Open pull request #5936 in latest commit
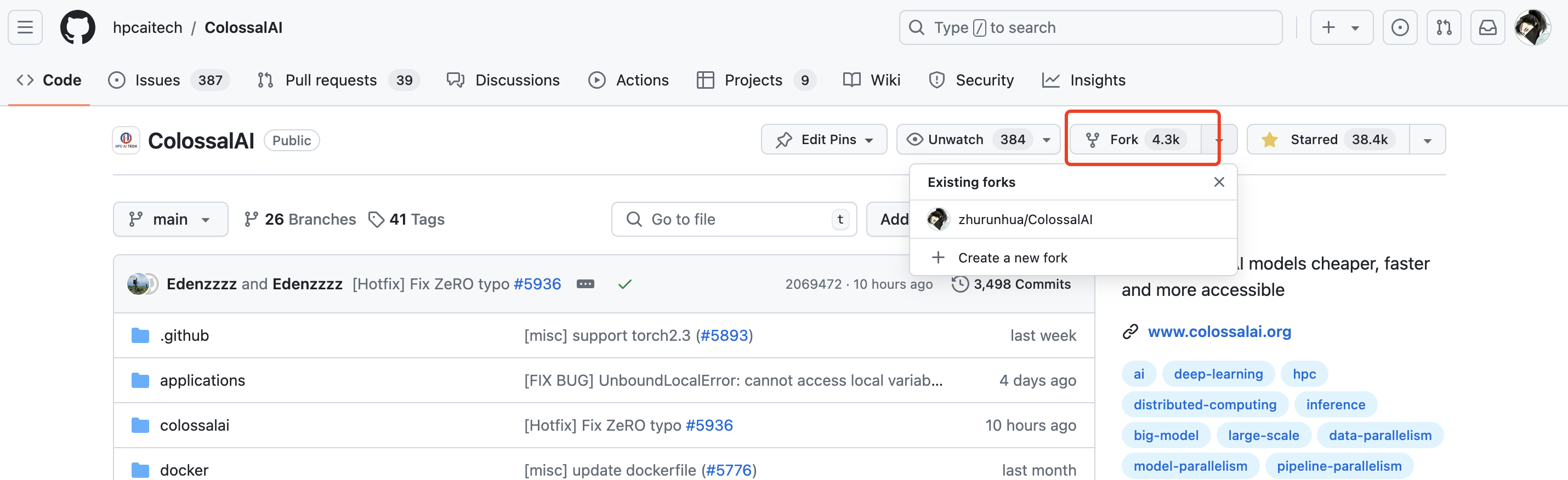The height and width of the screenshot is (480, 1568). (x=537, y=284)
